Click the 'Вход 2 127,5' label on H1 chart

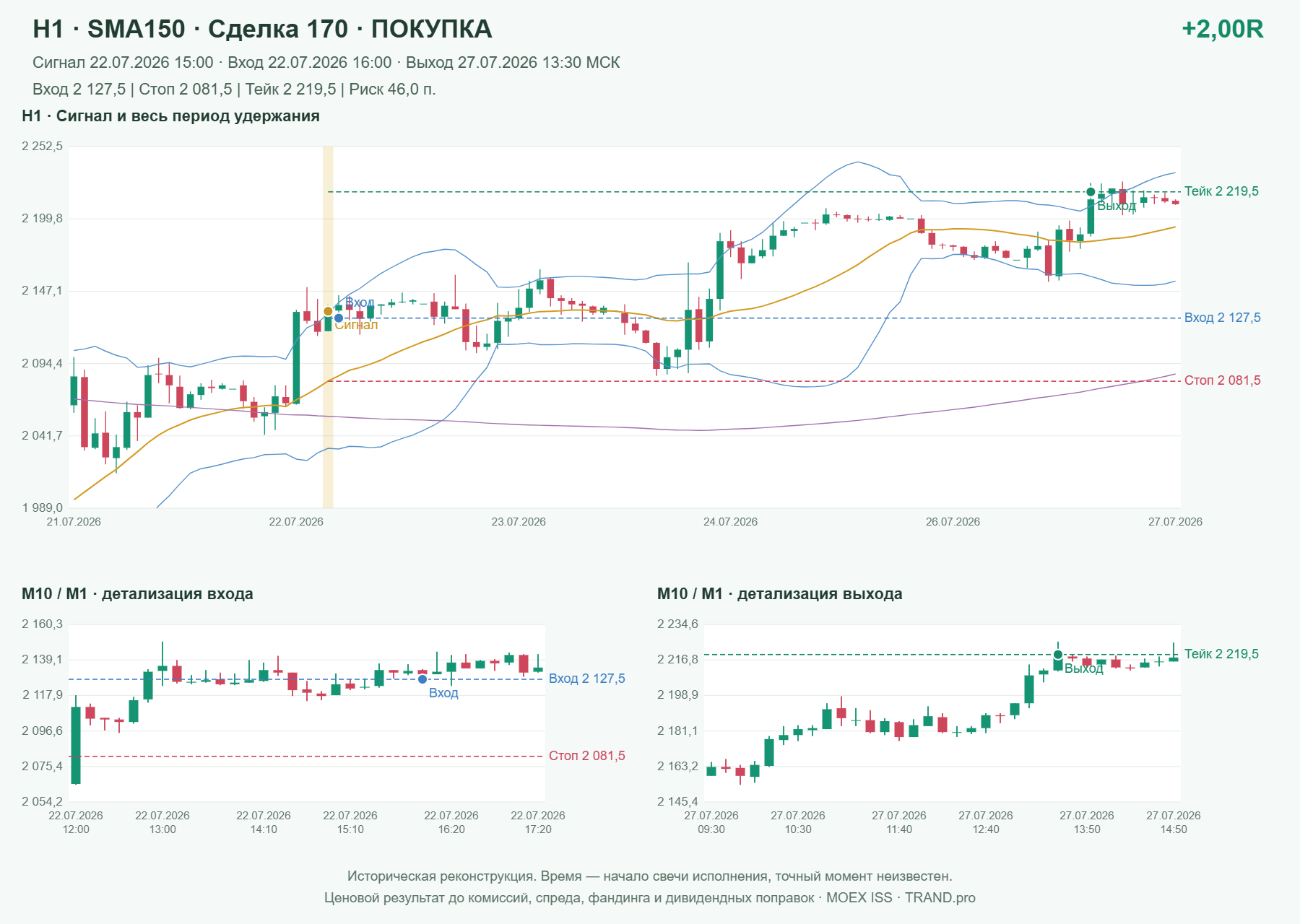(x=1222, y=318)
